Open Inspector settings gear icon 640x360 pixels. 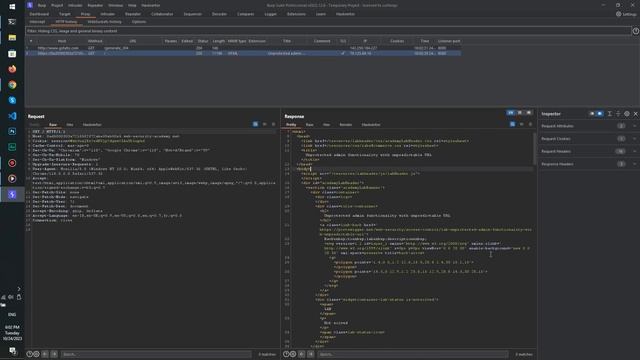coord(627,114)
